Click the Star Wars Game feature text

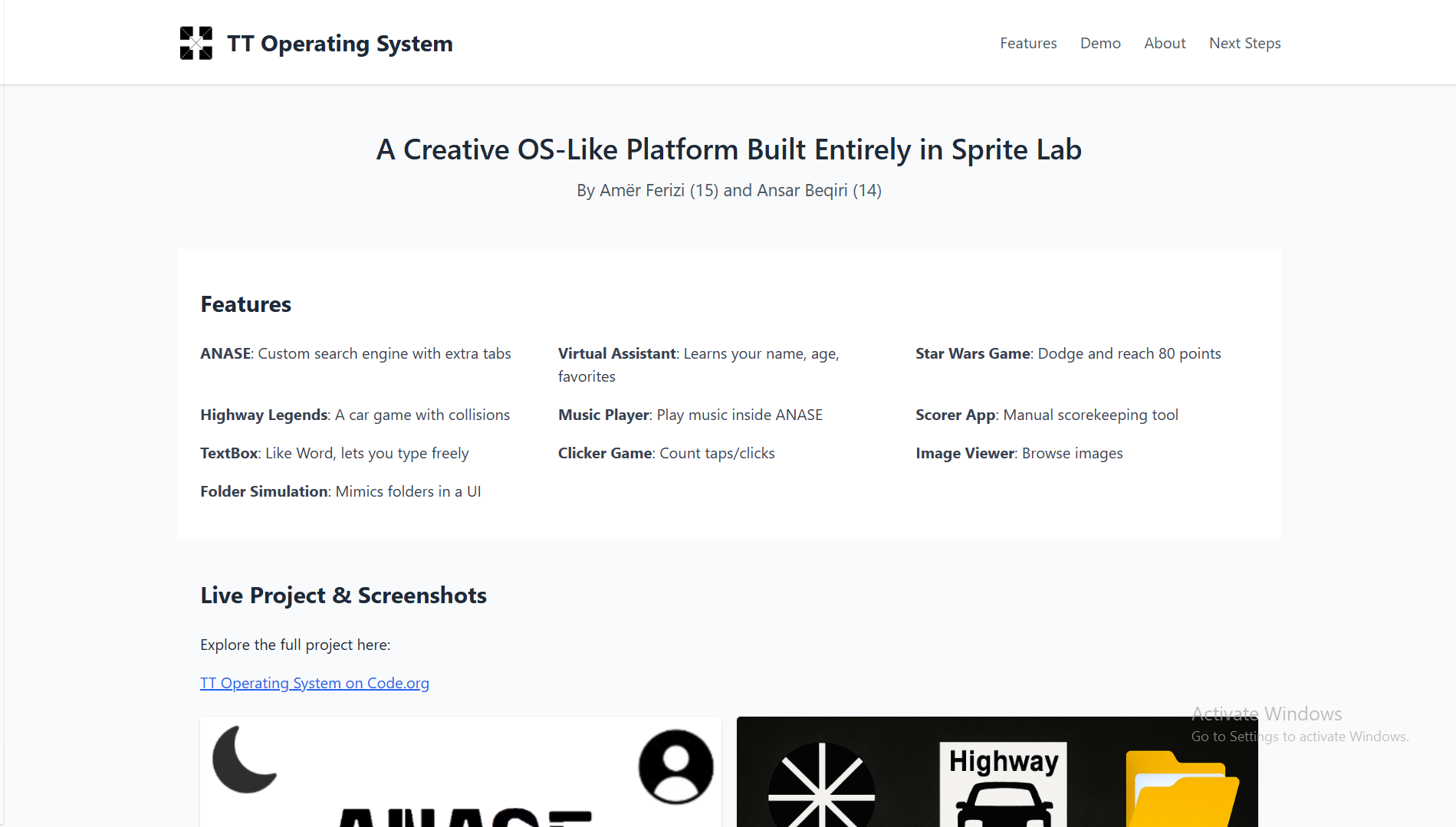(x=1068, y=353)
